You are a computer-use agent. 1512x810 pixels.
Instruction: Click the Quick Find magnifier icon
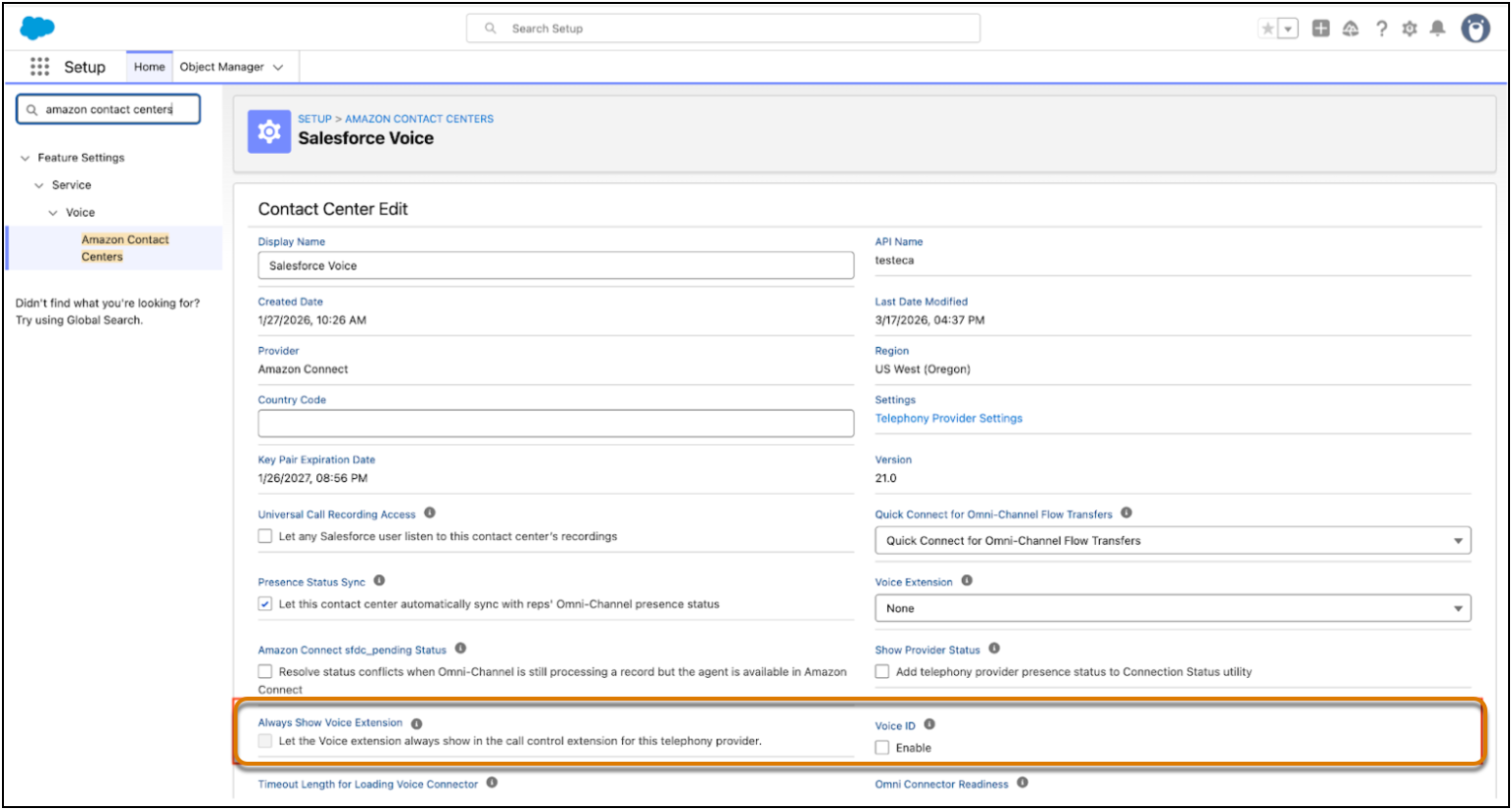pos(33,109)
